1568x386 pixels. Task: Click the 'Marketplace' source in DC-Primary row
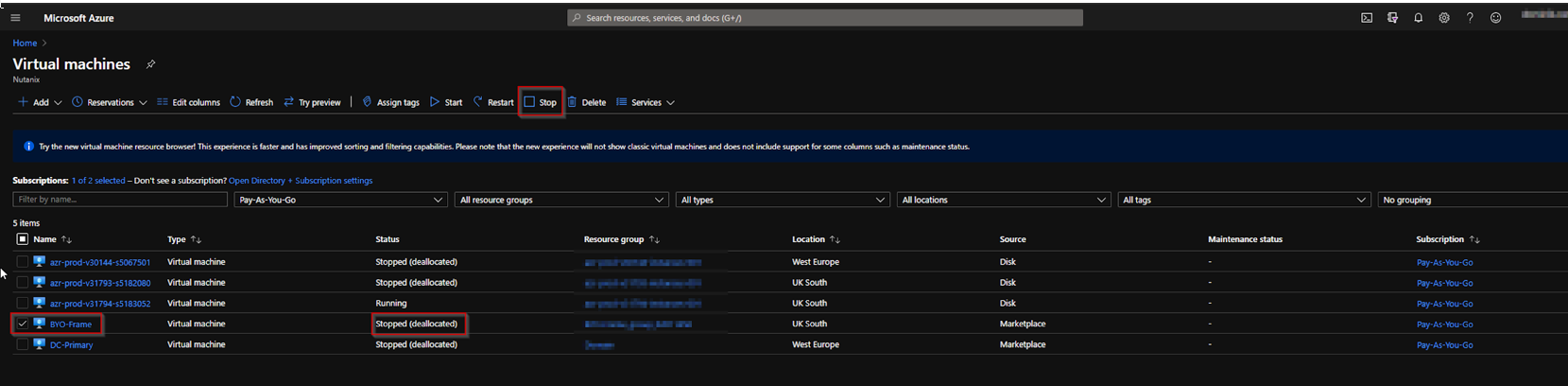coord(1023,344)
